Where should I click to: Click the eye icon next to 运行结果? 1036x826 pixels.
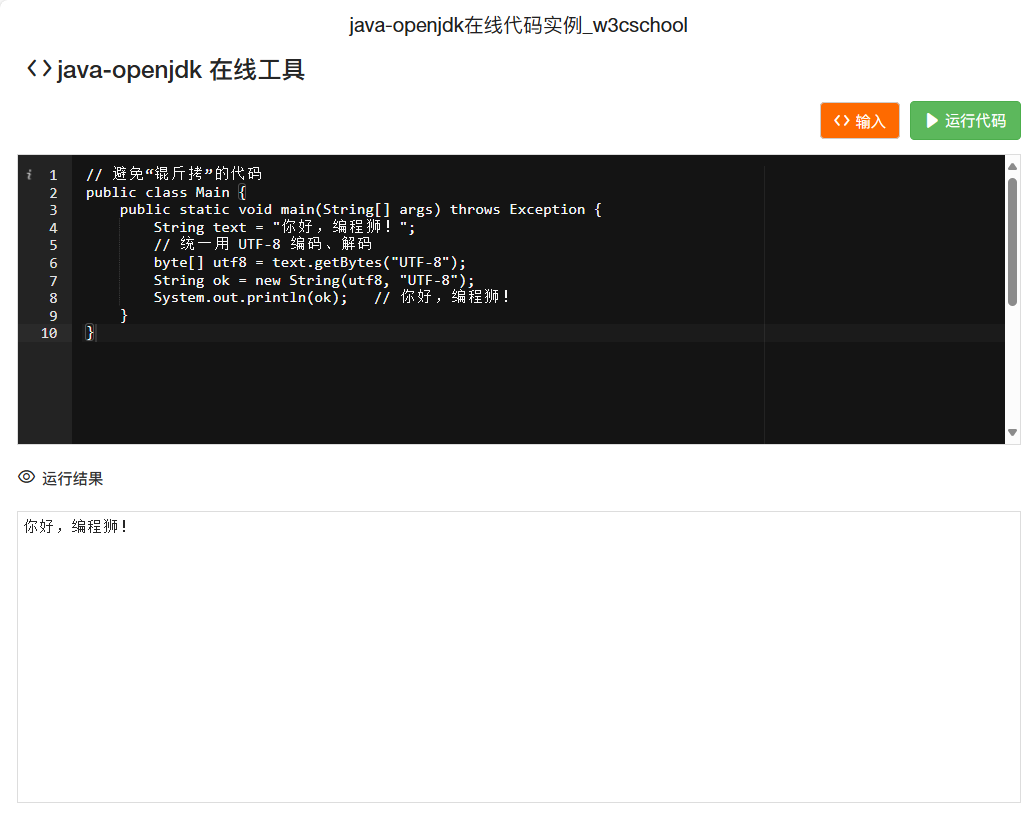(27, 478)
